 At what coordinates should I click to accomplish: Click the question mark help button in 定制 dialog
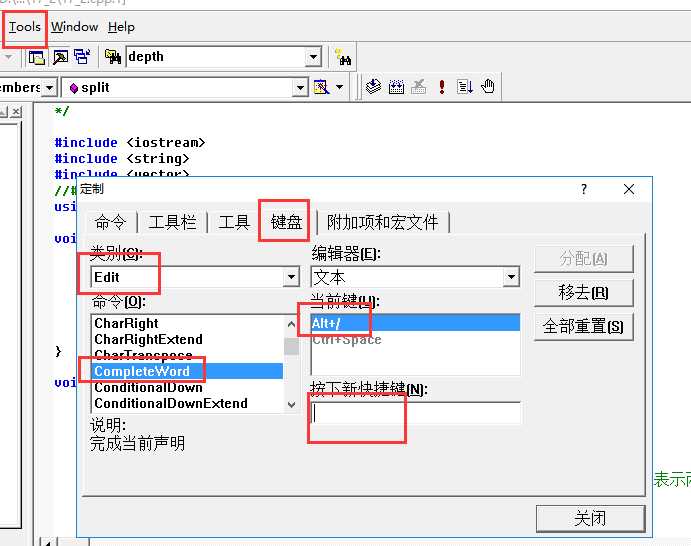point(583,189)
